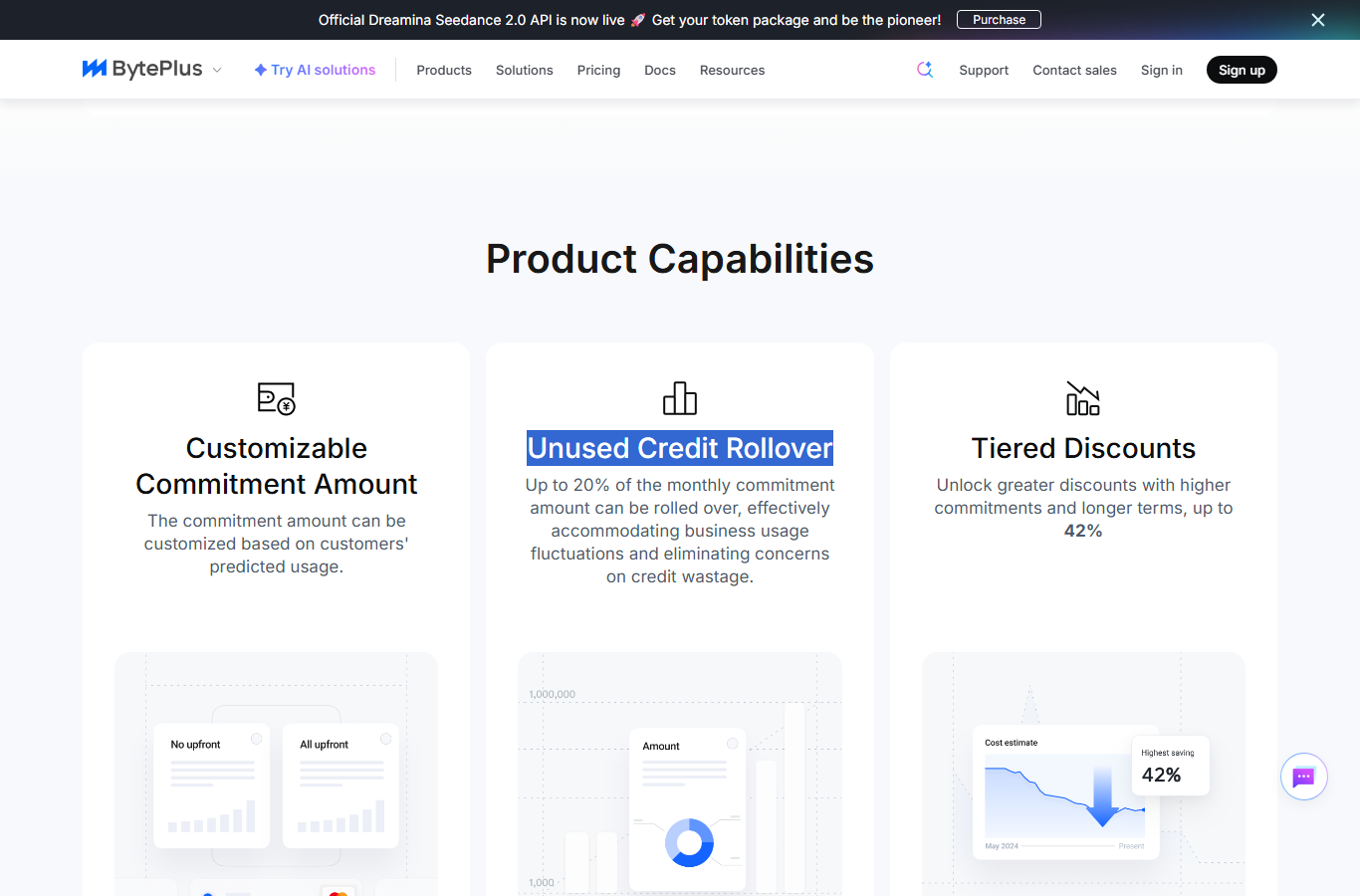Image resolution: width=1360 pixels, height=896 pixels.
Task: Click the All upfront card illustration
Action: (340, 786)
